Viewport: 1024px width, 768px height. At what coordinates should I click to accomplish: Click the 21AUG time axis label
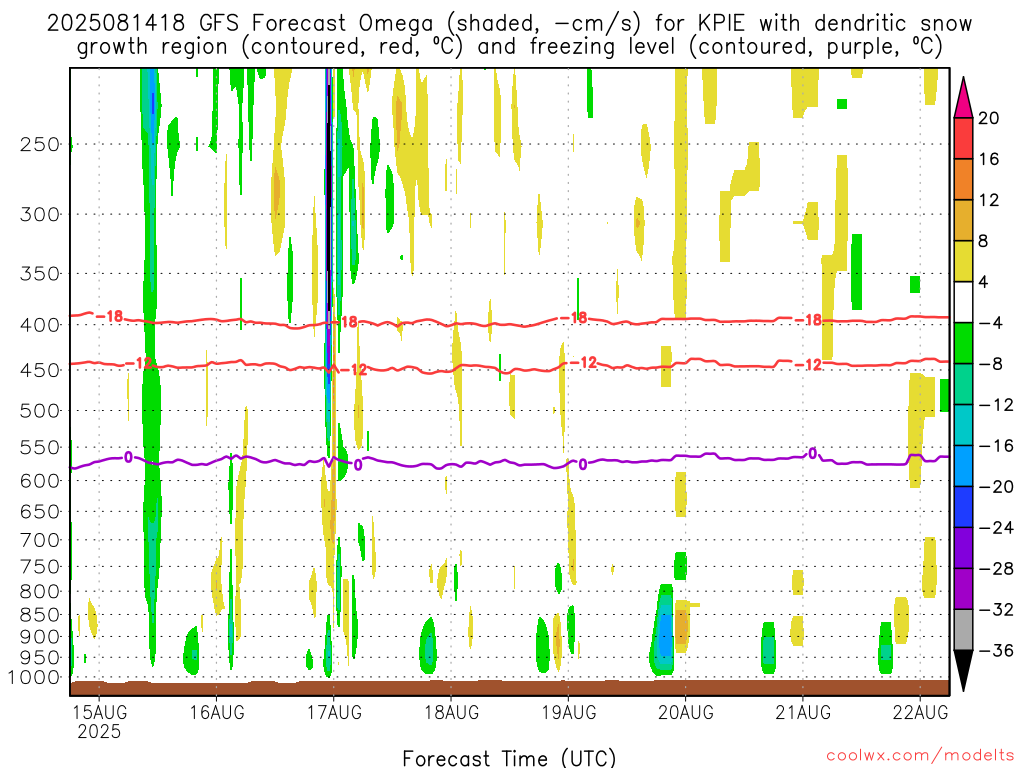[803, 712]
